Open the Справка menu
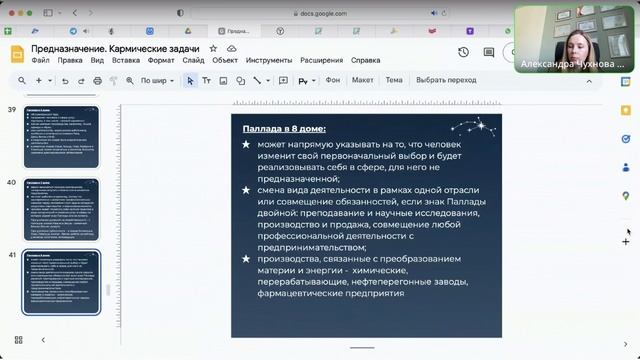The width and height of the screenshot is (640, 360). point(365,60)
